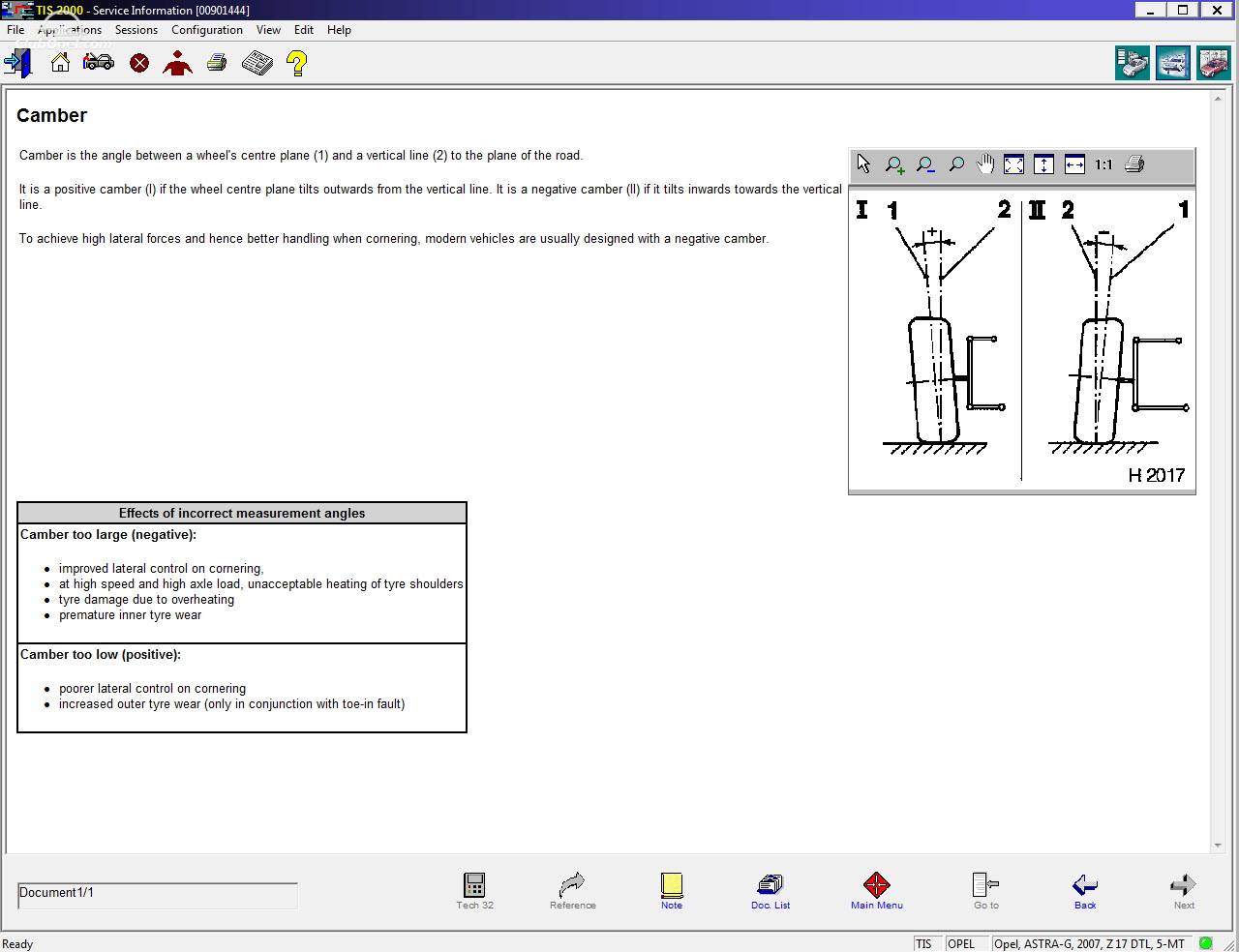Click the exit door icon in toolbar
Viewport: 1239px width, 952px height.
(18, 64)
